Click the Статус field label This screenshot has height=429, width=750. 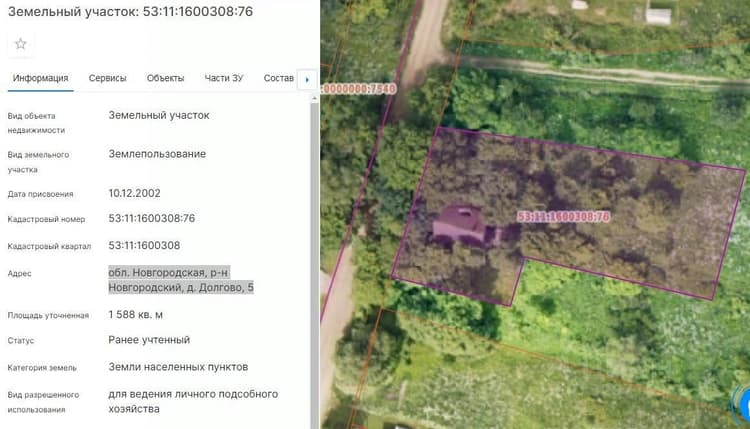pyautogui.click(x=21, y=341)
